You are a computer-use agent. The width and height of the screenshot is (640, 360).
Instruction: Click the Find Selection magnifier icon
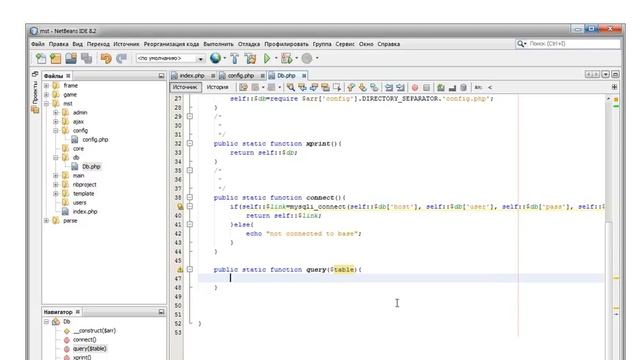point(291,87)
